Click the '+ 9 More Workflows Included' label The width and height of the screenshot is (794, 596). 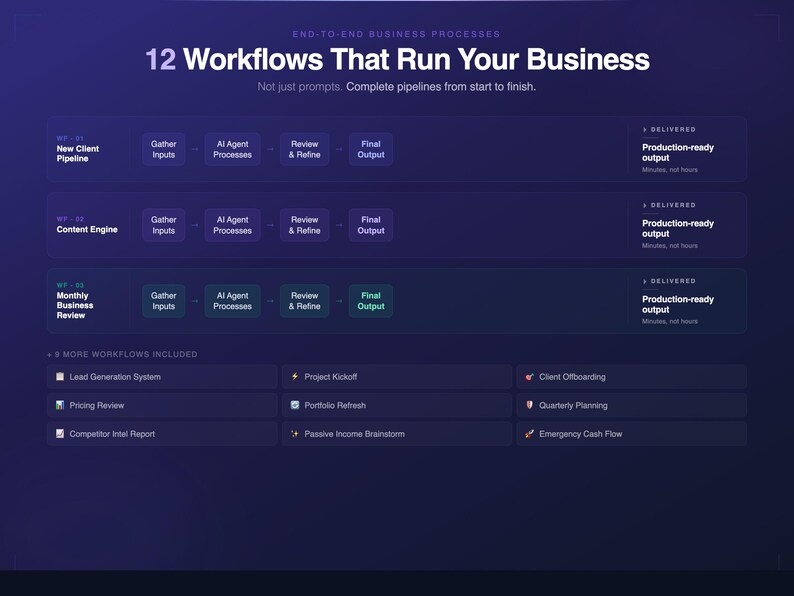tap(122, 354)
